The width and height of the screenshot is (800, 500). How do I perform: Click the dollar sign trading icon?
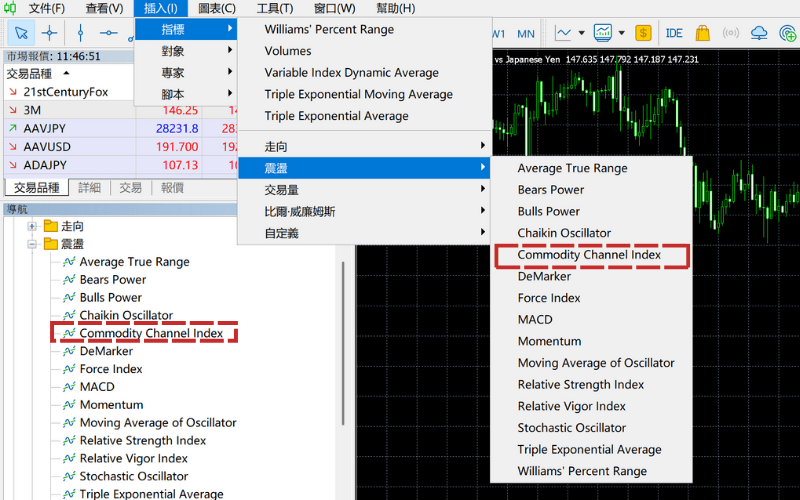point(642,33)
